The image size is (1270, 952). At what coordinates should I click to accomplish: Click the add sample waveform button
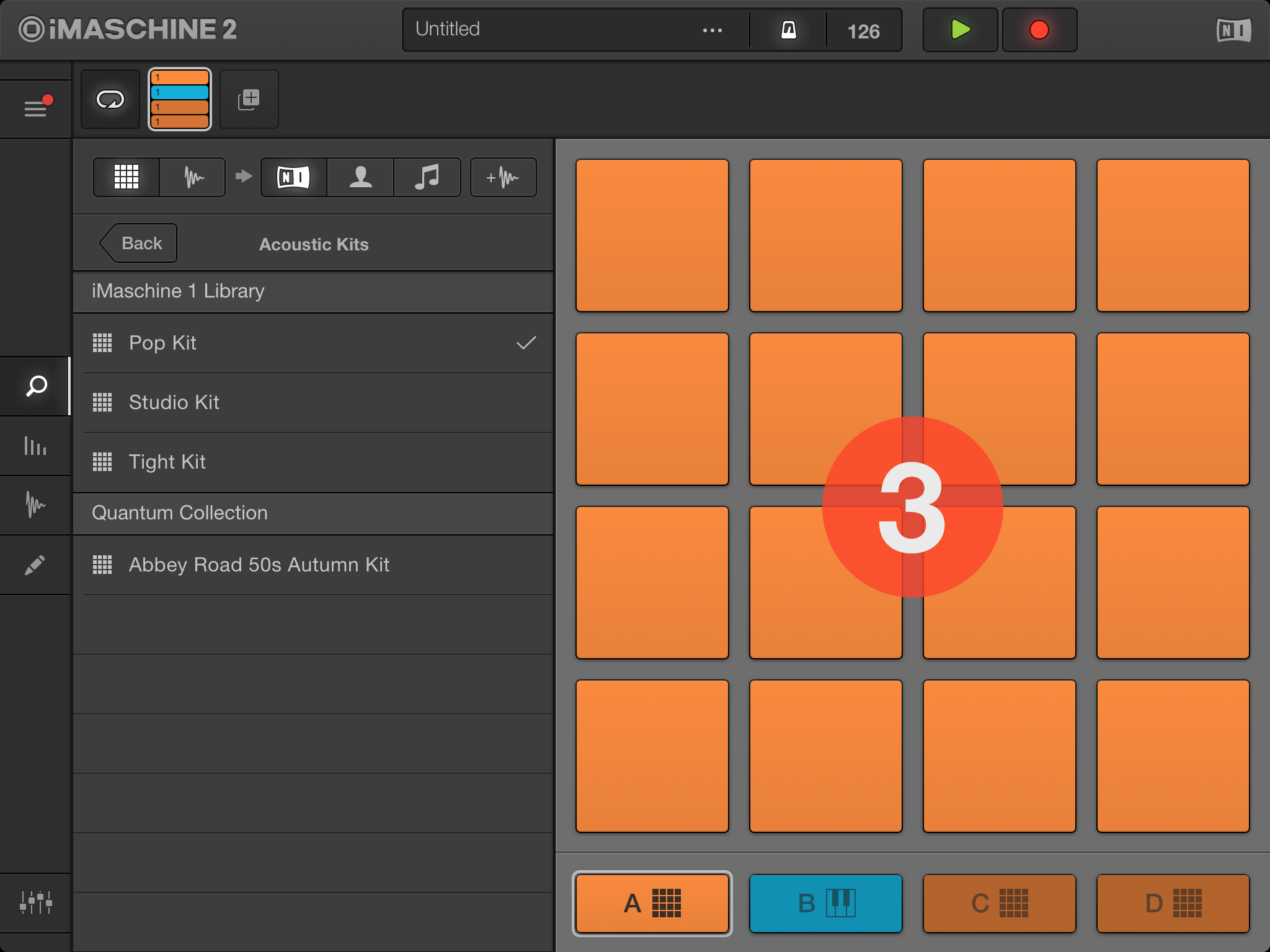click(504, 177)
